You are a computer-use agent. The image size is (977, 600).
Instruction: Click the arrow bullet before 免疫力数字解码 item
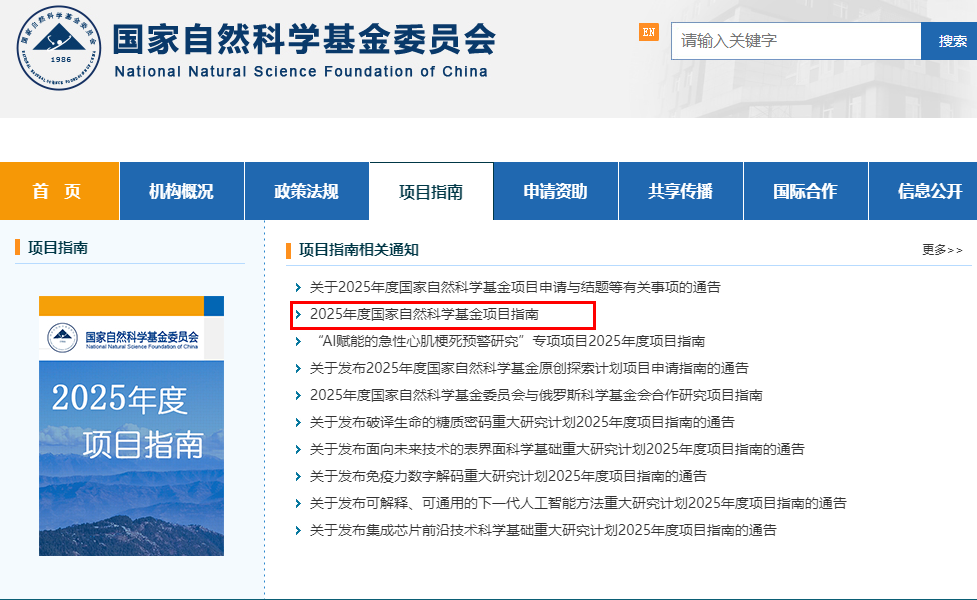pyautogui.click(x=298, y=476)
